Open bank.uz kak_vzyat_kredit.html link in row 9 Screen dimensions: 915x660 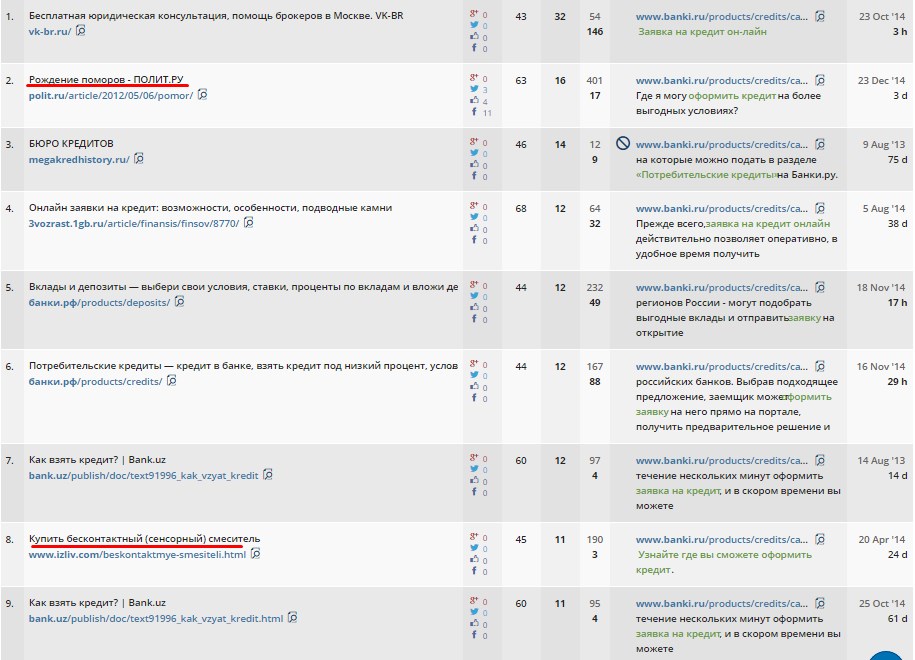tap(156, 619)
